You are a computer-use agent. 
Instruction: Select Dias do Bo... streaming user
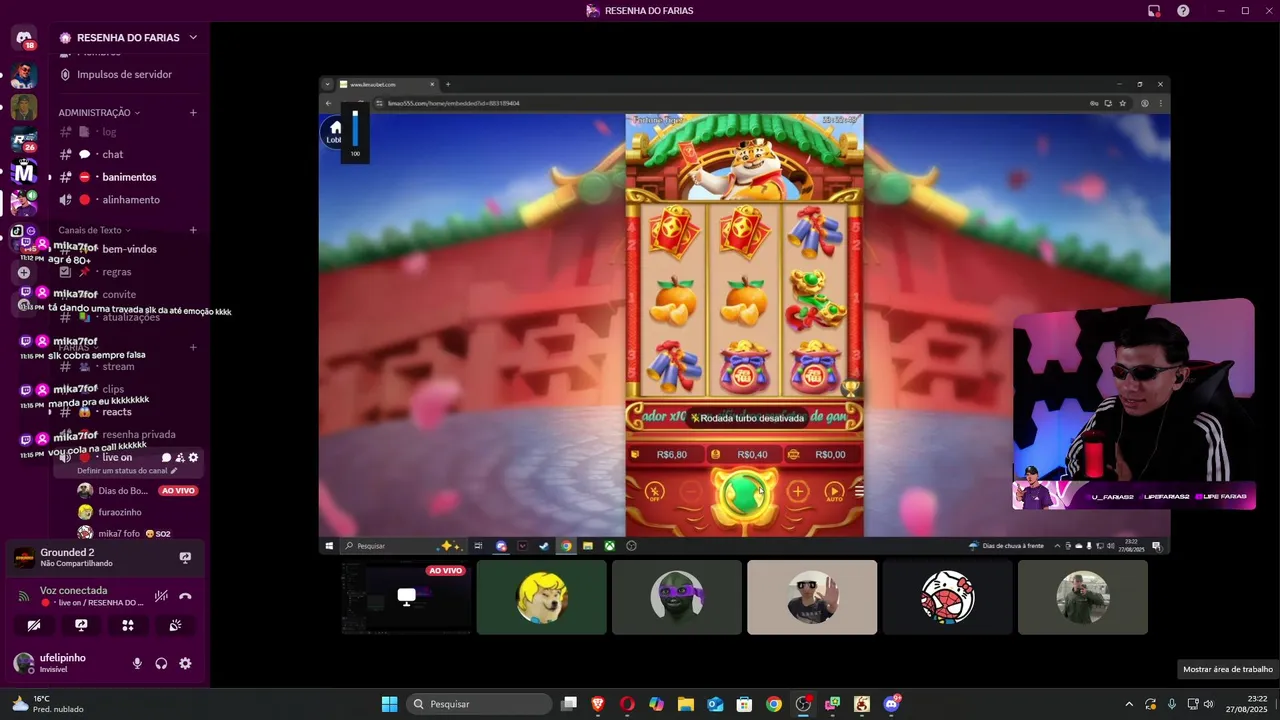tap(138, 490)
